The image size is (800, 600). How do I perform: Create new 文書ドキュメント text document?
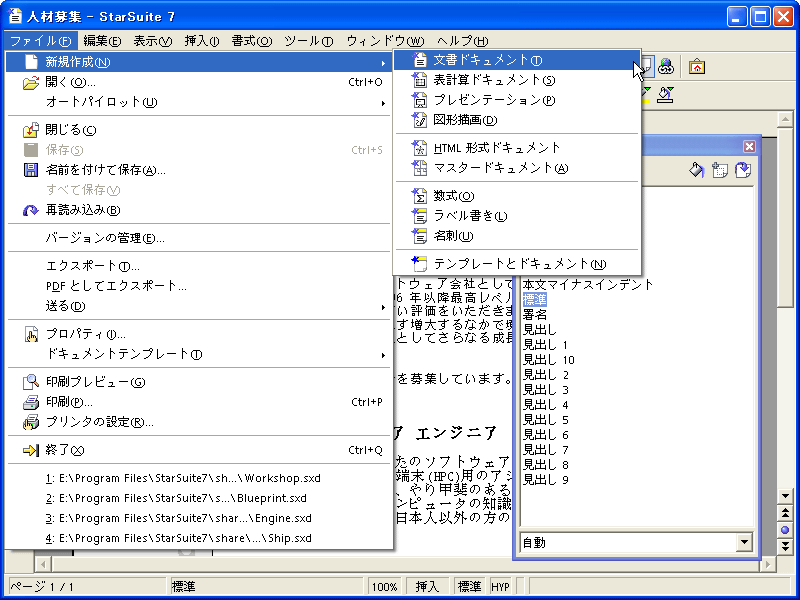pyautogui.click(x=517, y=60)
